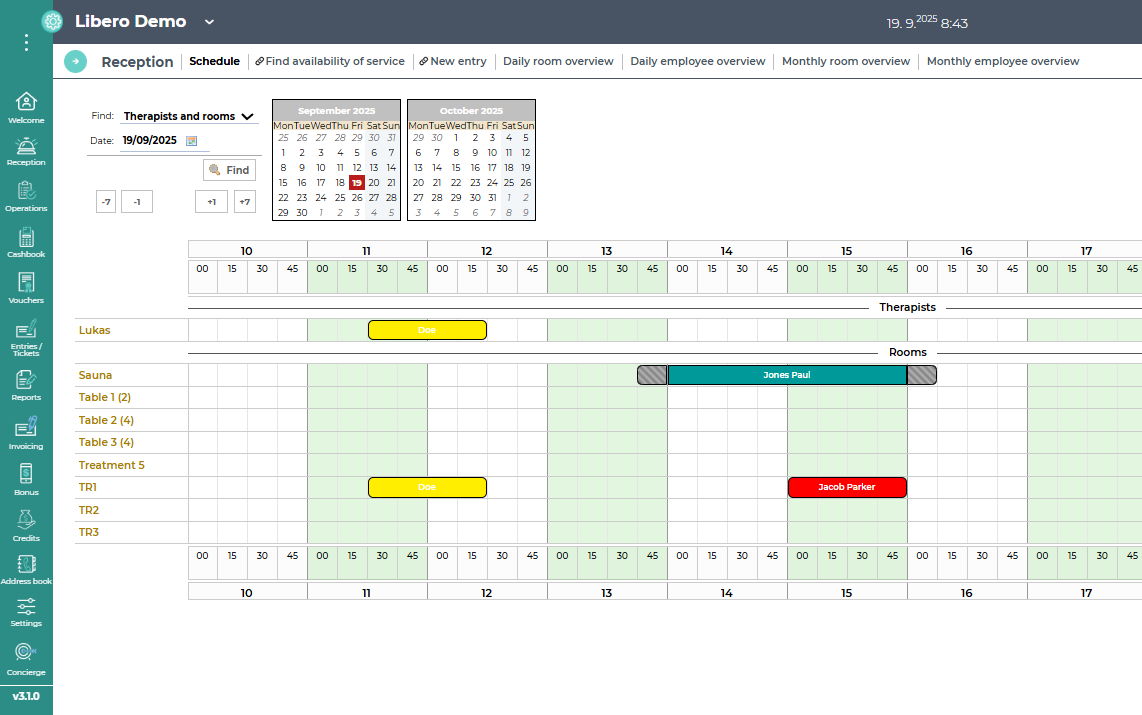Open the Concierge sidebar icon
Screen dimensions: 1142x715
26,660
